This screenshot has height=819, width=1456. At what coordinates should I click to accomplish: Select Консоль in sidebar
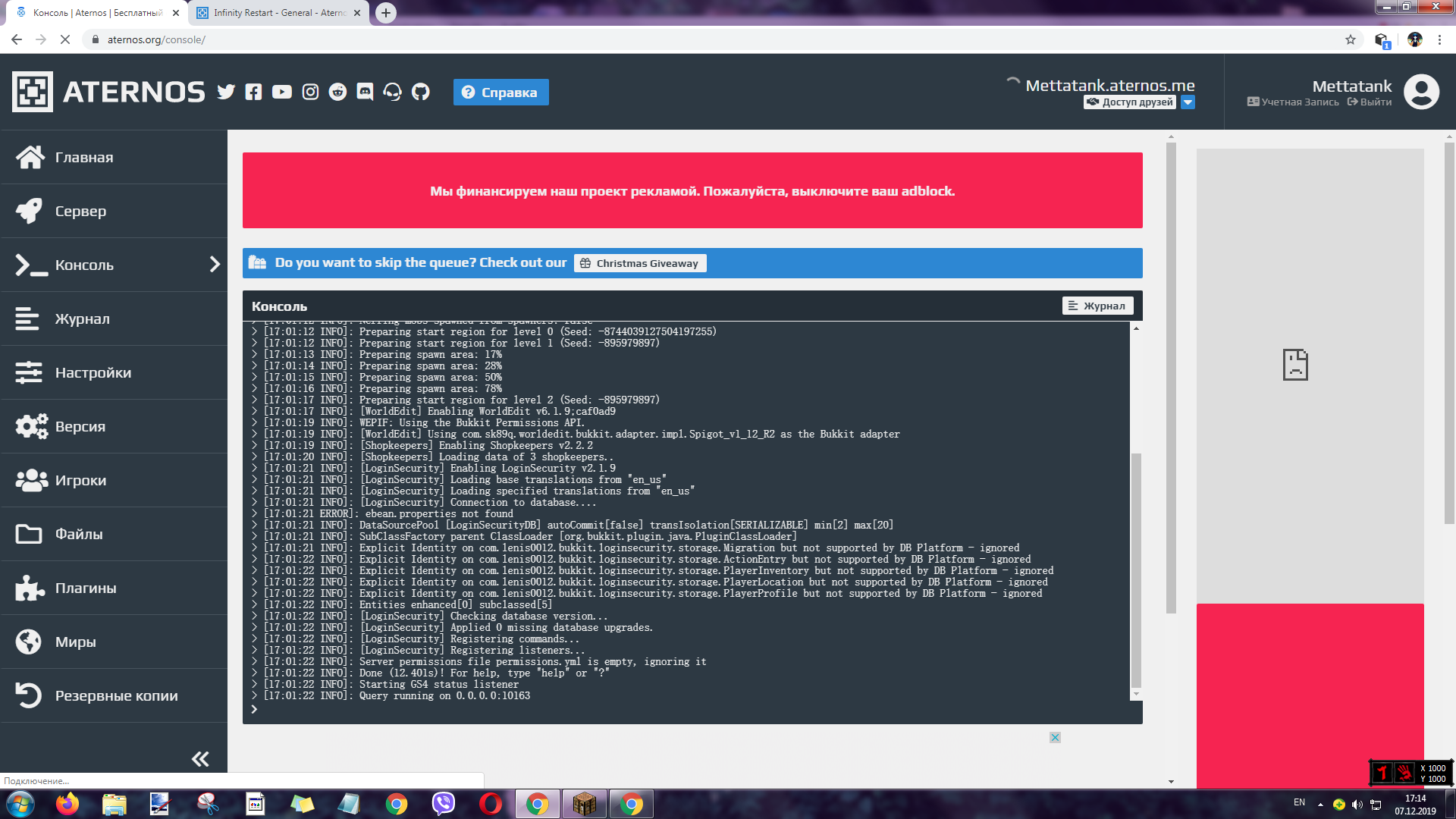pyautogui.click(x=114, y=265)
